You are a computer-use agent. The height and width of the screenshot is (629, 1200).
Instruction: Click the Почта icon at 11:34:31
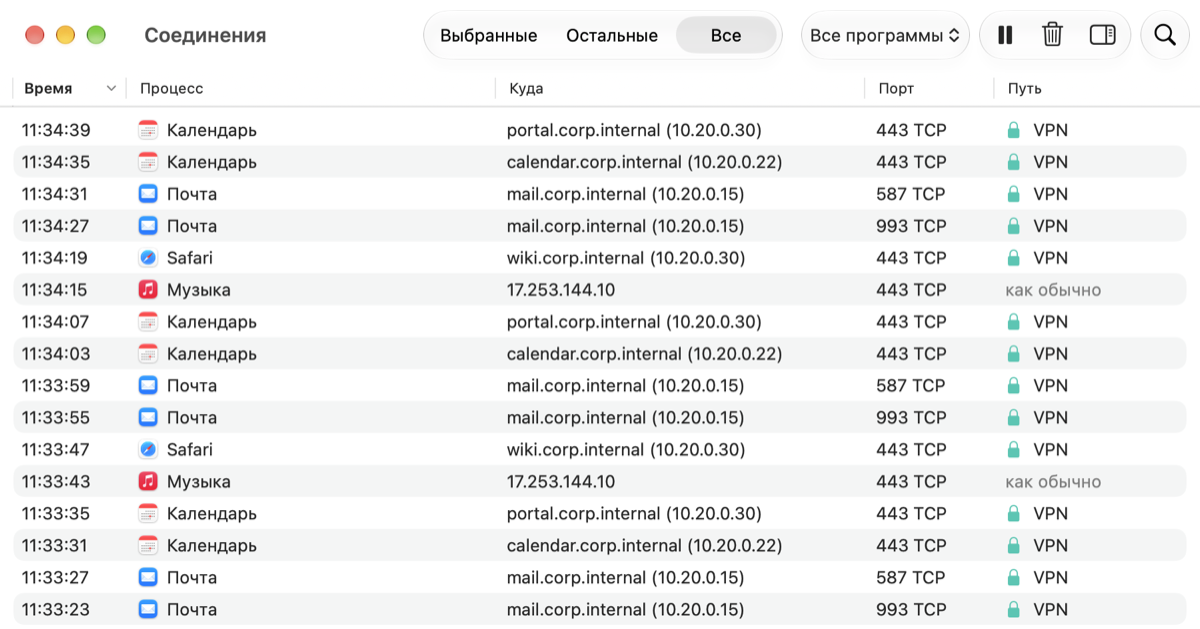[x=148, y=194]
